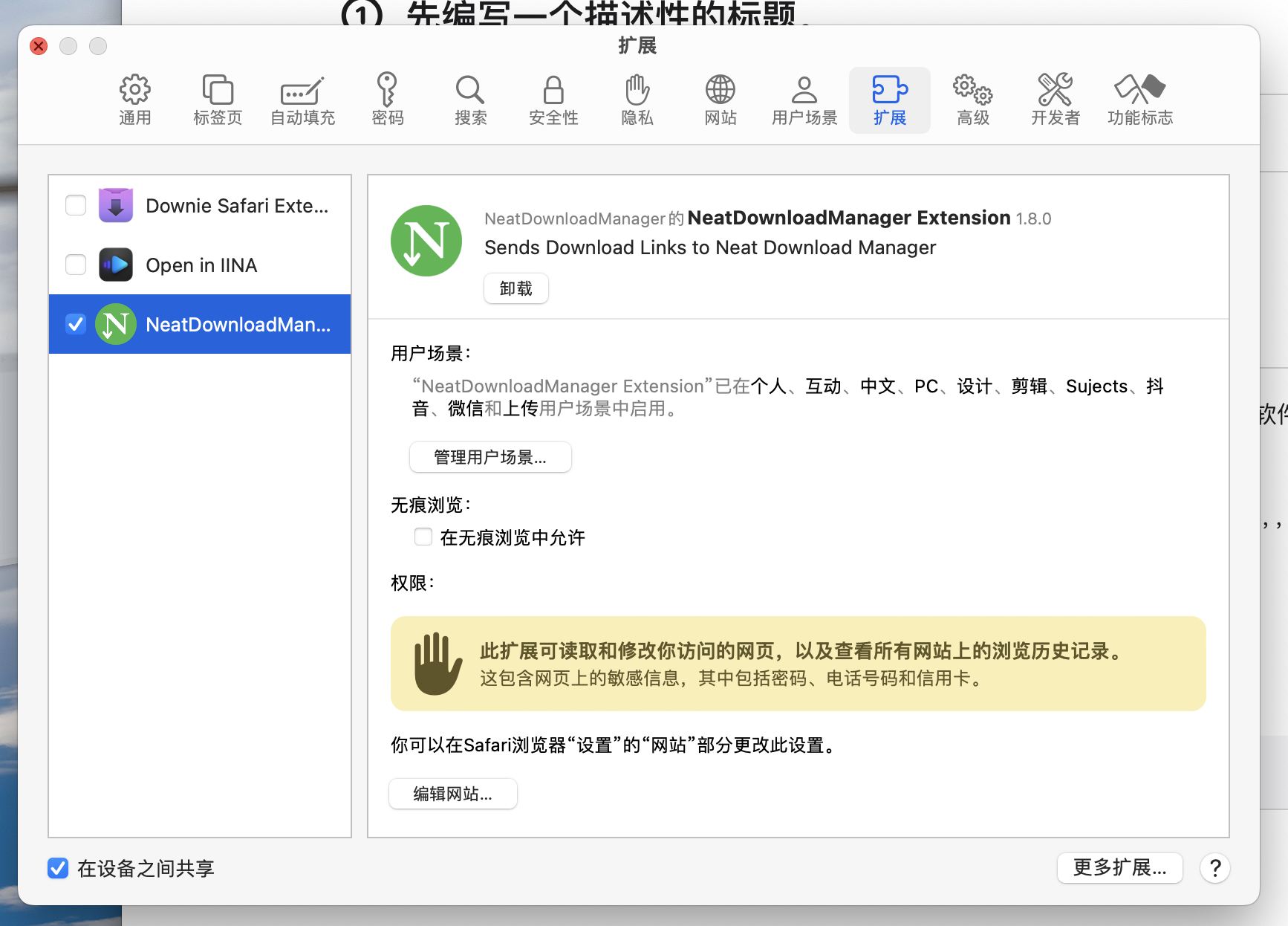The width and height of the screenshot is (1288, 926).
Task: Go to 安全性 (Security) lock icon
Action: click(553, 100)
